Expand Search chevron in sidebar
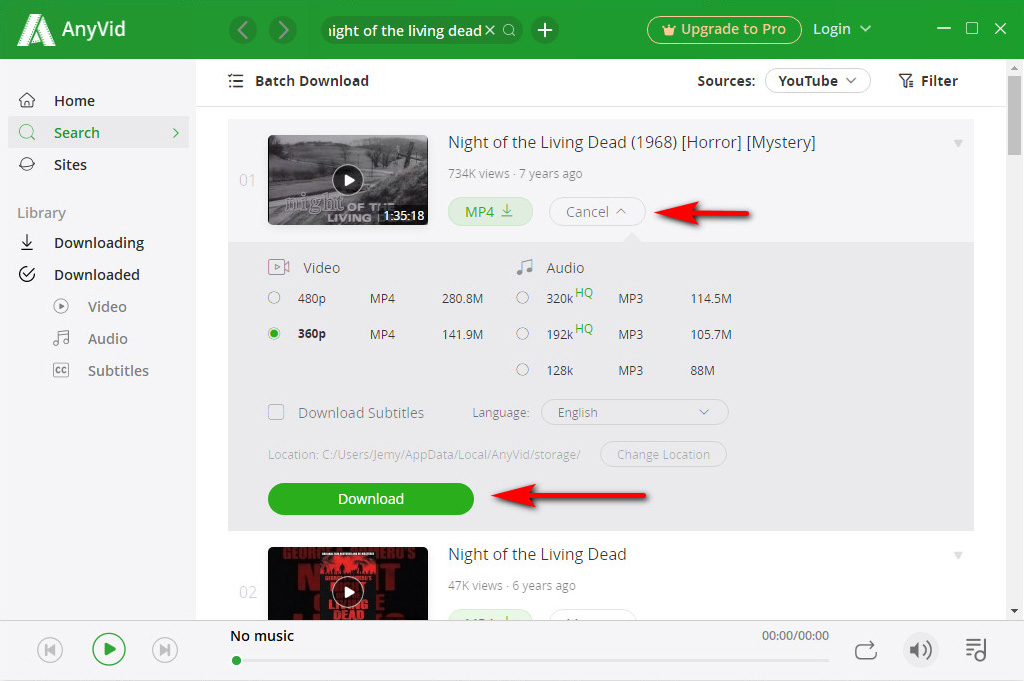This screenshot has width=1024, height=681. 176,133
